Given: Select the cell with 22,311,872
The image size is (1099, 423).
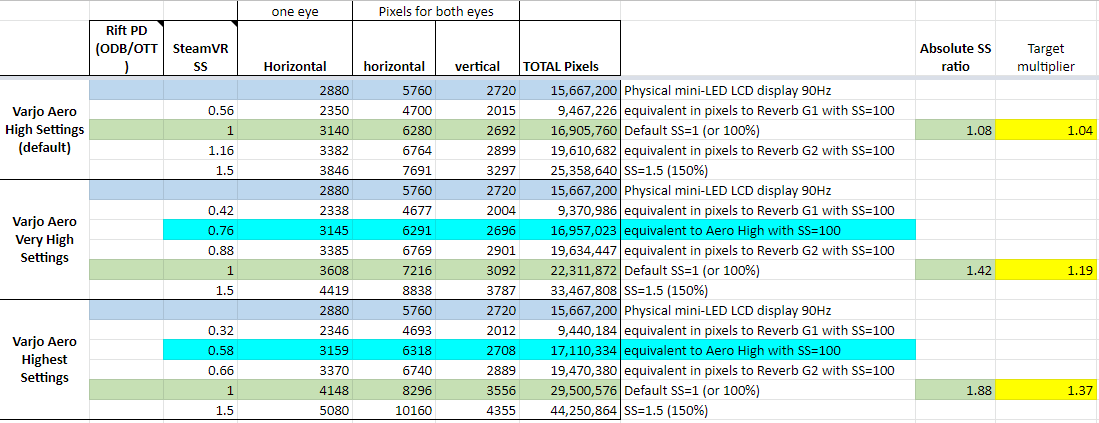Looking at the screenshot, I should point(570,270).
